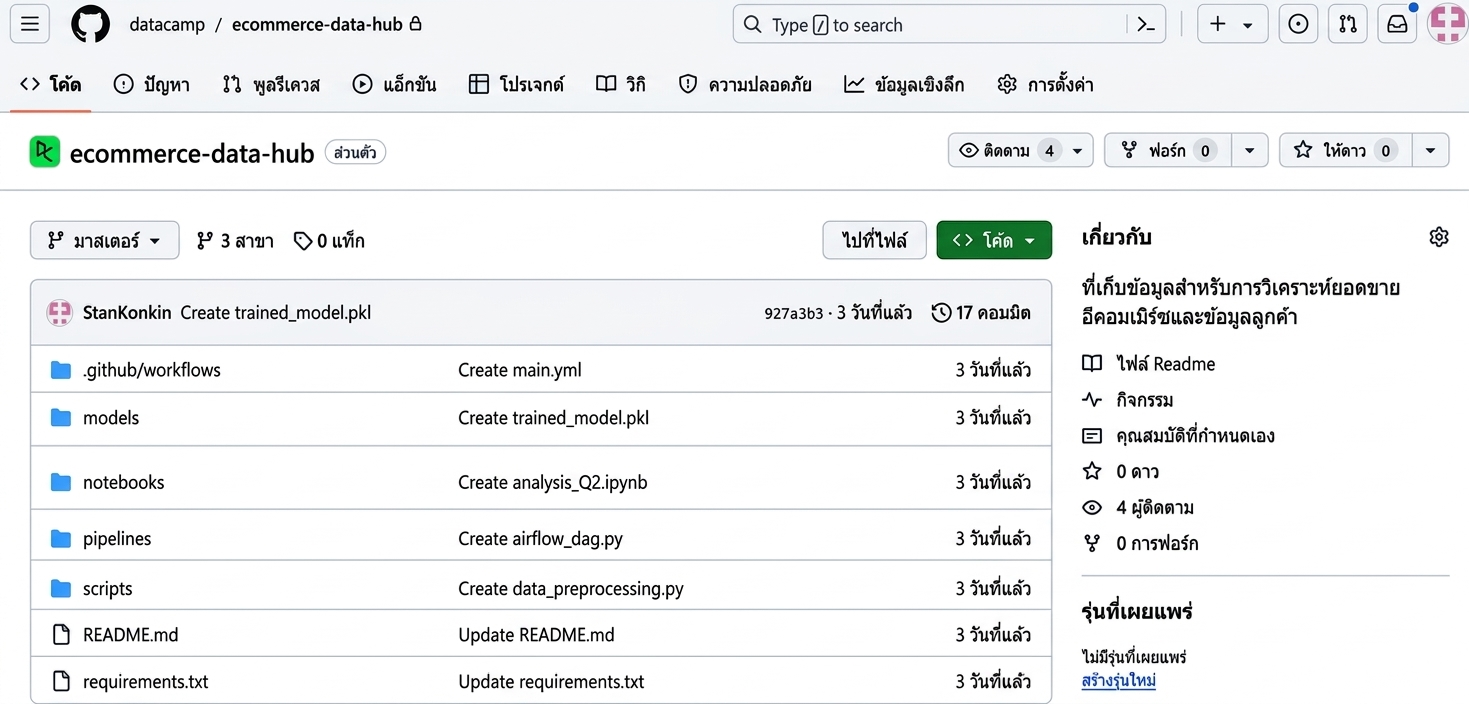Click the 'Create airflow_dag.py' commit message
1469x704 pixels.
click(x=540, y=539)
